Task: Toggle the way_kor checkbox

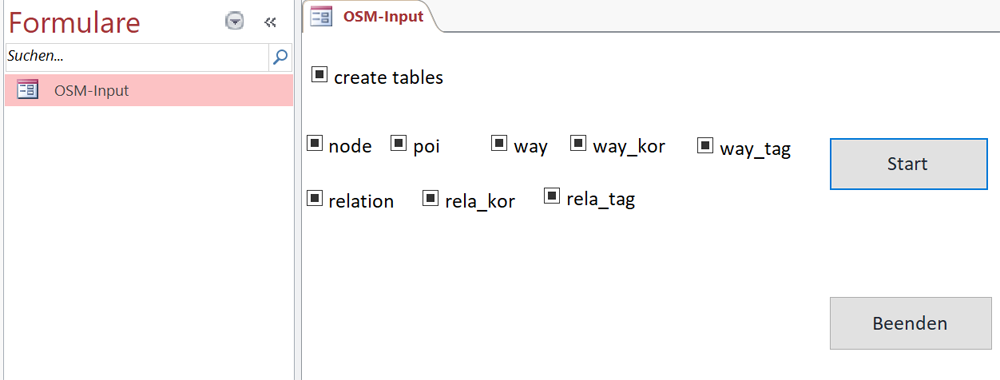Action: coord(578,143)
